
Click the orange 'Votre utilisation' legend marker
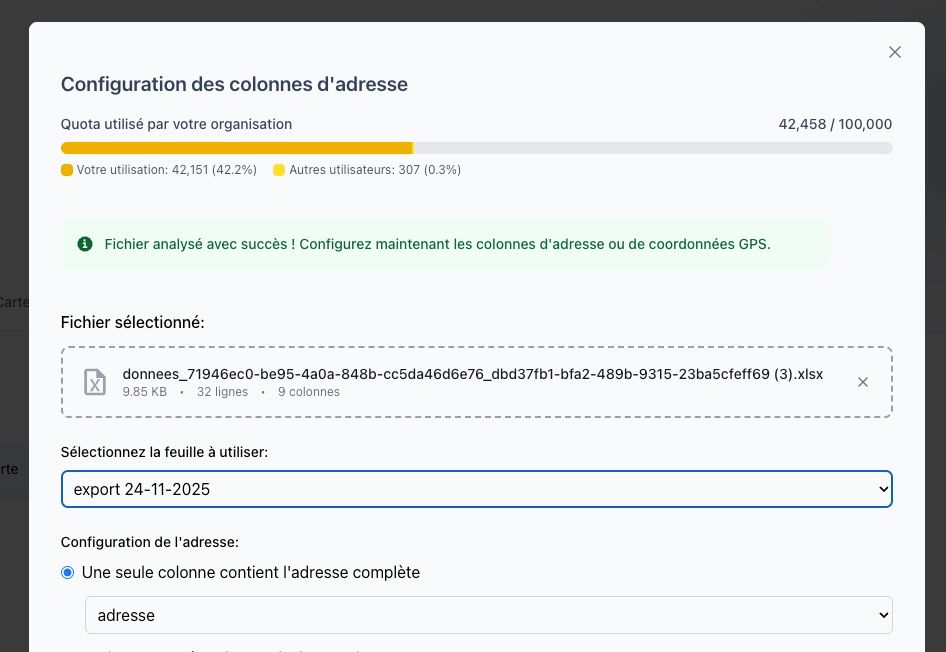(x=67, y=170)
